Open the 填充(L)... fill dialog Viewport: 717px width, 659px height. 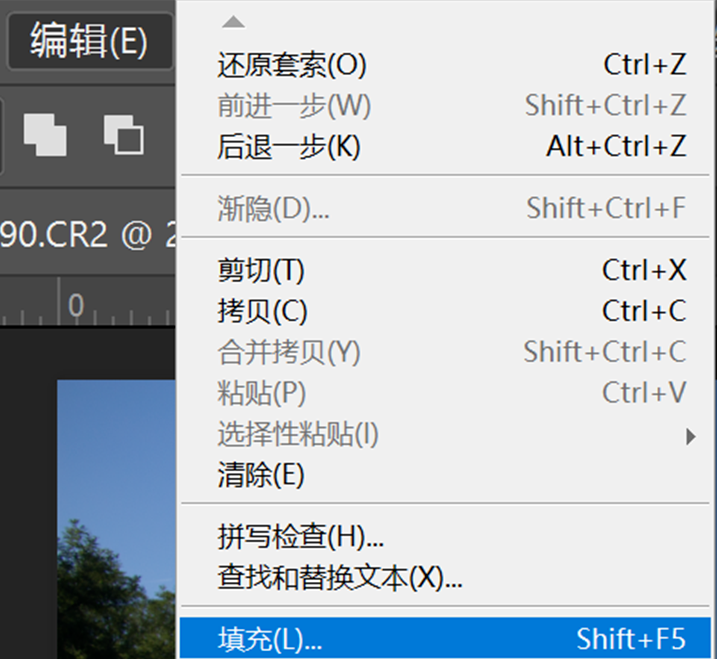pos(270,638)
